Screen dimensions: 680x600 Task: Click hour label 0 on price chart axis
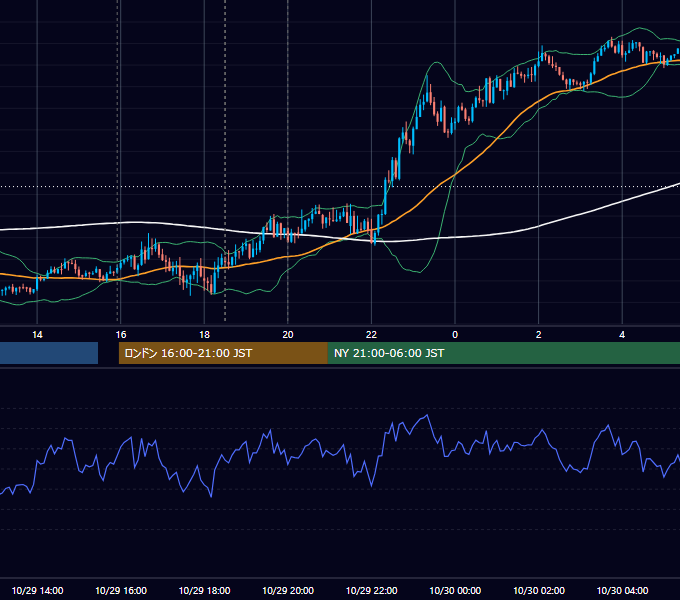455,335
